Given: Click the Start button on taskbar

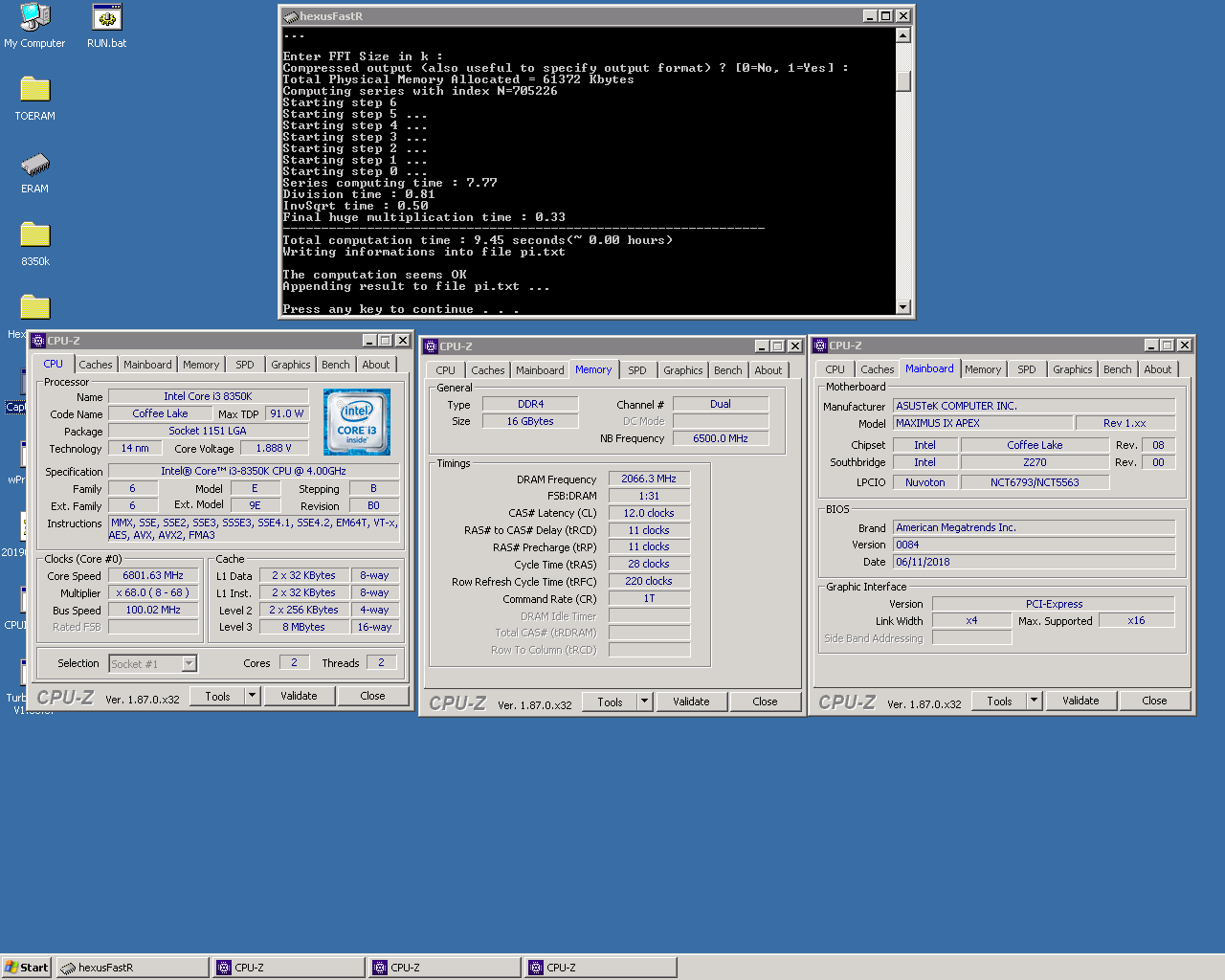Looking at the screenshot, I should pyautogui.click(x=26, y=968).
